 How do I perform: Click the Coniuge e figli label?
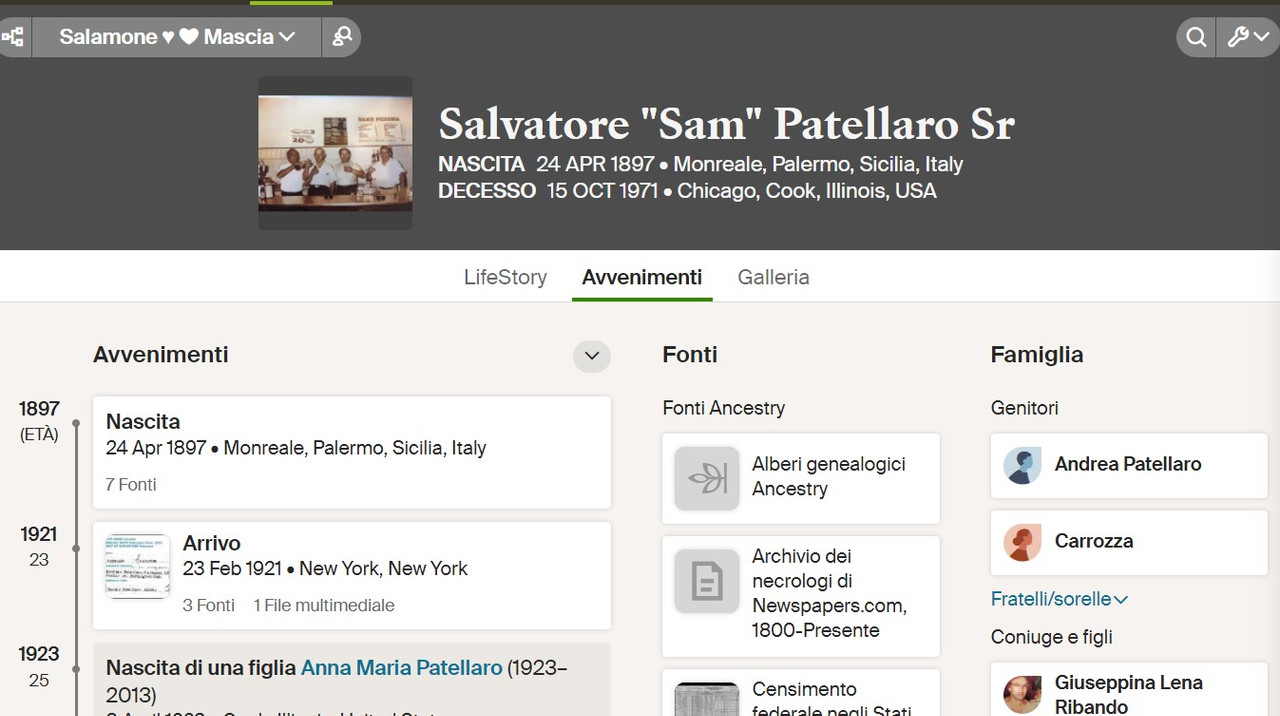1052,637
